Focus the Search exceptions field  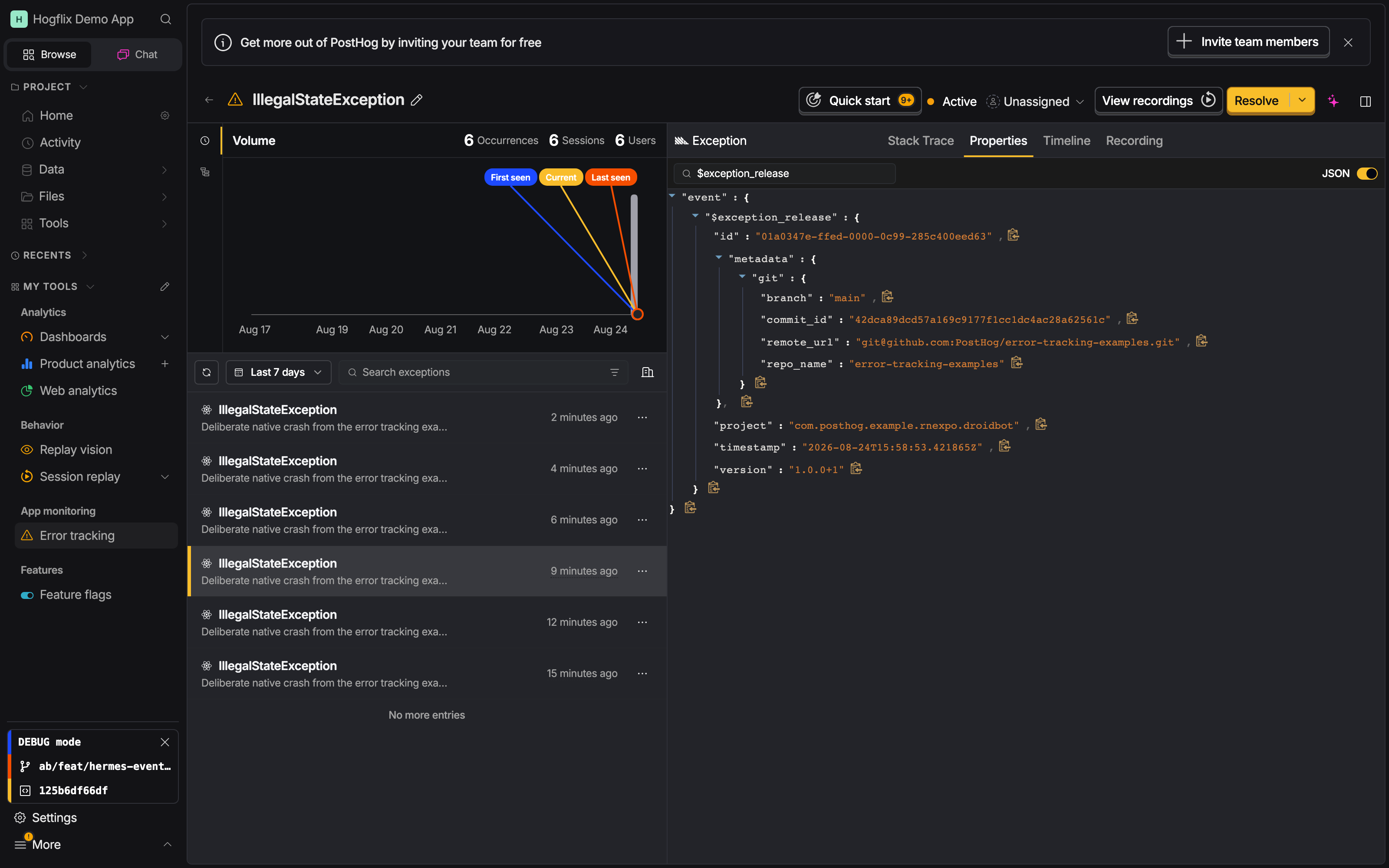click(483, 372)
